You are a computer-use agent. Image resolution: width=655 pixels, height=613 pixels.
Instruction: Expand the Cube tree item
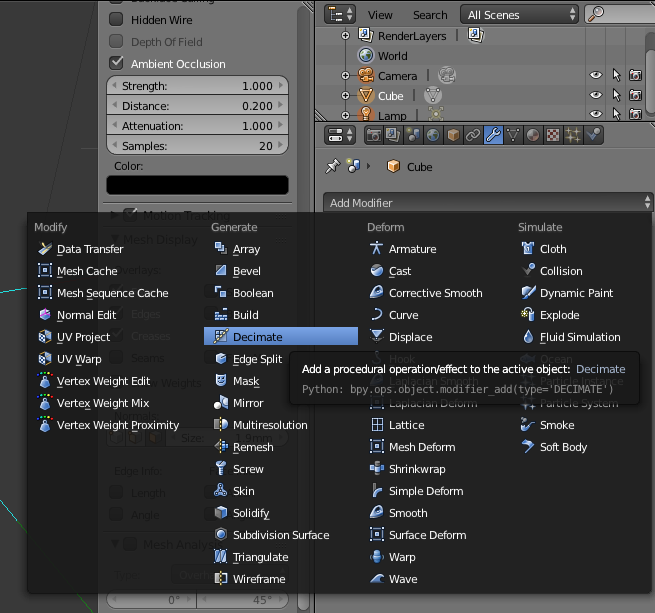tap(345, 96)
